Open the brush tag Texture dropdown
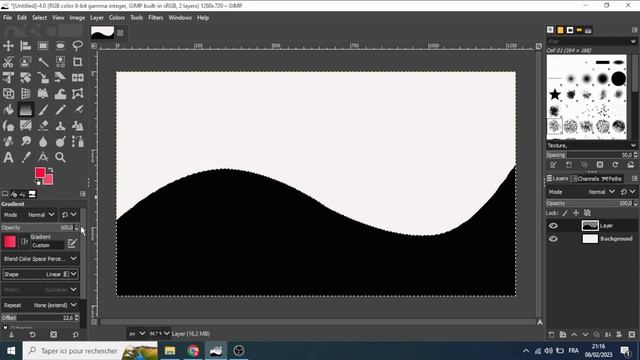This screenshot has width=640, height=360. pyautogui.click(x=591, y=145)
